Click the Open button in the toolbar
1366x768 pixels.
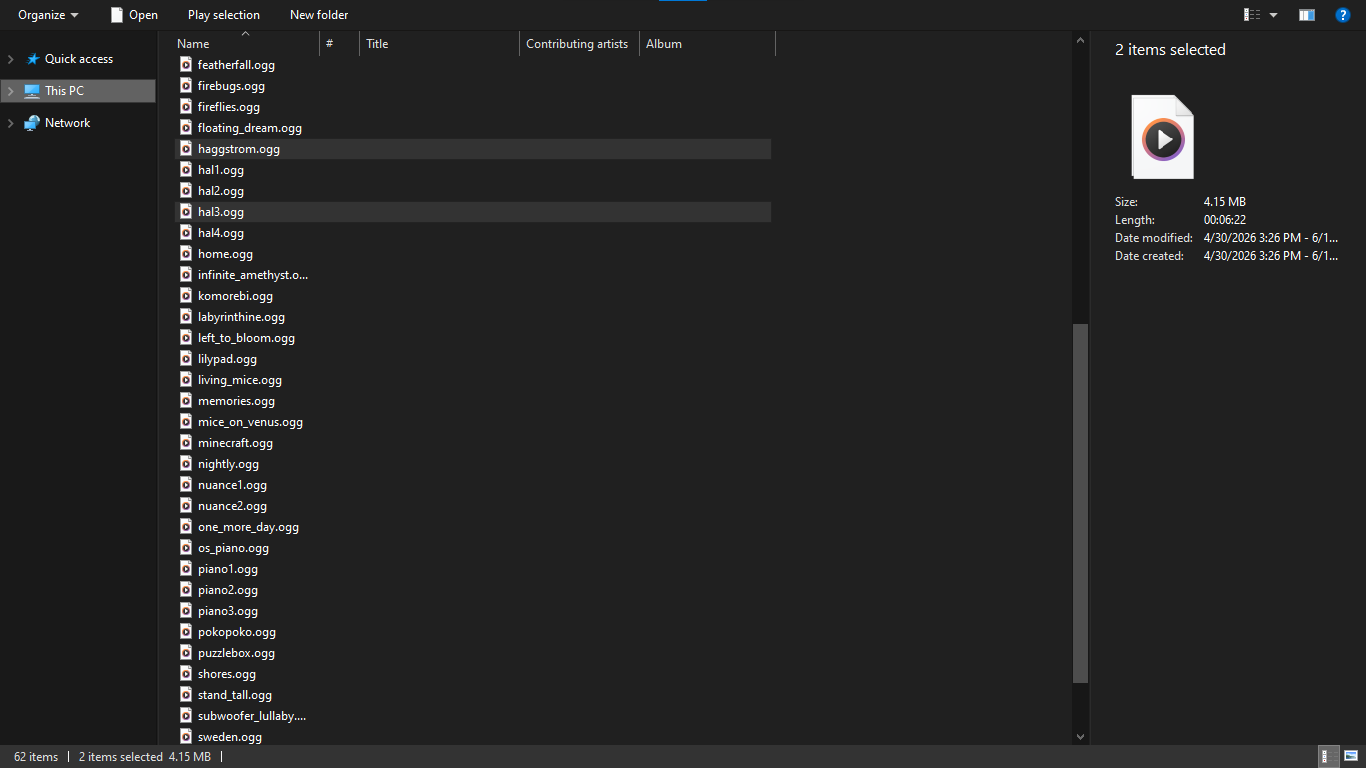pyautogui.click(x=134, y=15)
